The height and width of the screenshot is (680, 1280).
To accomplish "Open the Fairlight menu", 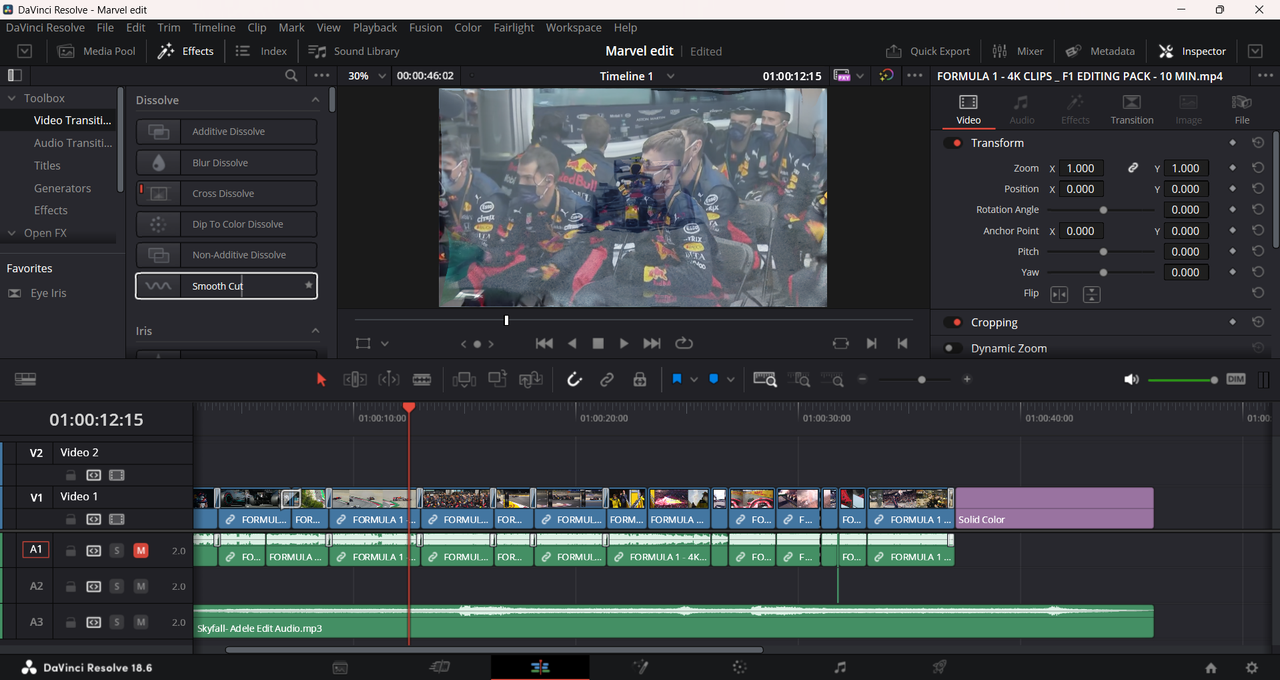I will coord(514,27).
